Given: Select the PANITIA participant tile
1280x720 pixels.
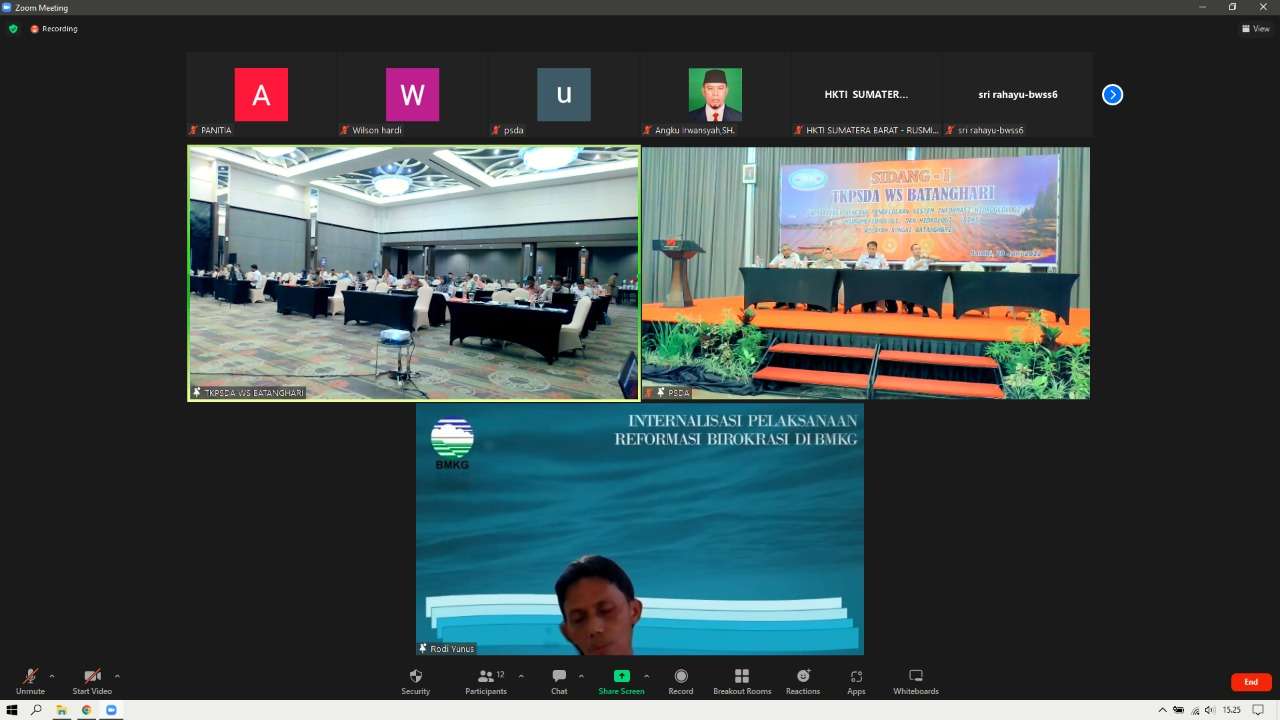Looking at the screenshot, I should pos(261,95).
